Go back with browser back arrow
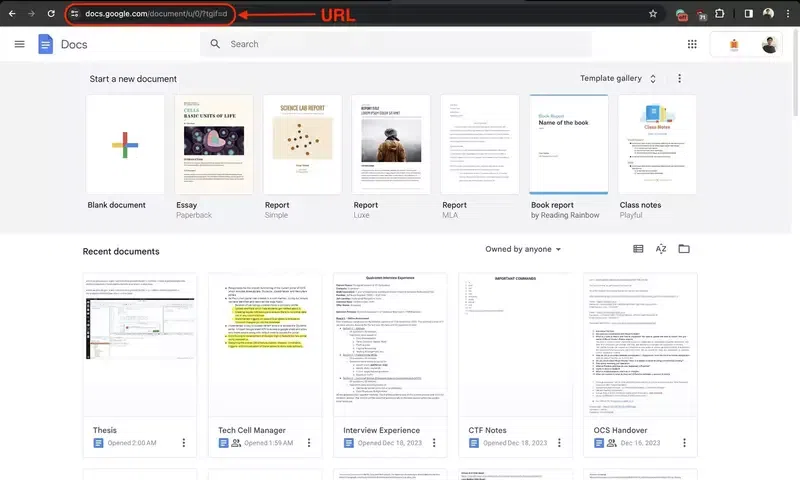The width and height of the screenshot is (800, 480). point(12,14)
